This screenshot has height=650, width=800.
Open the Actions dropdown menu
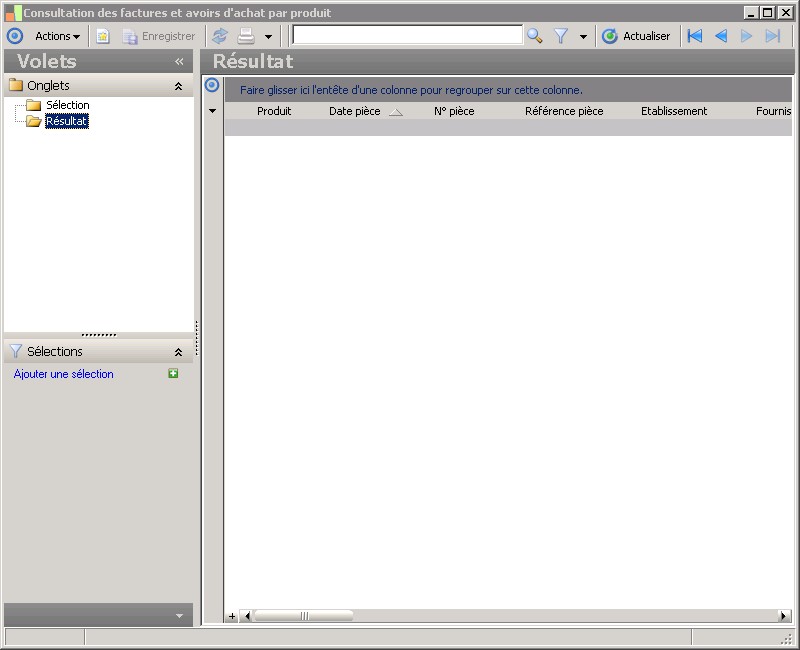[x=57, y=36]
